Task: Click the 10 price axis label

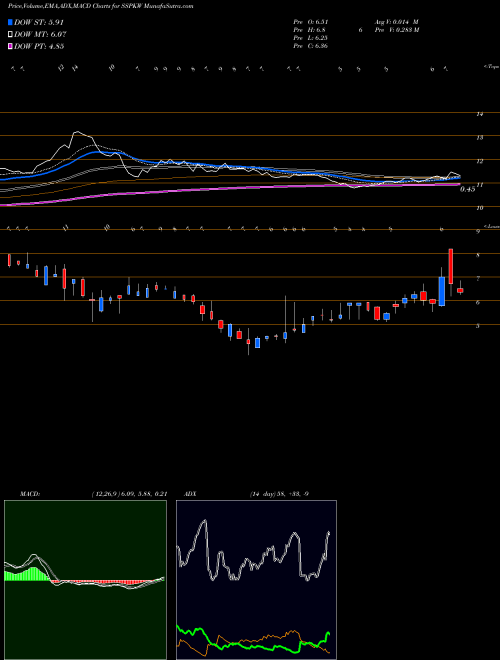Action: tap(479, 208)
